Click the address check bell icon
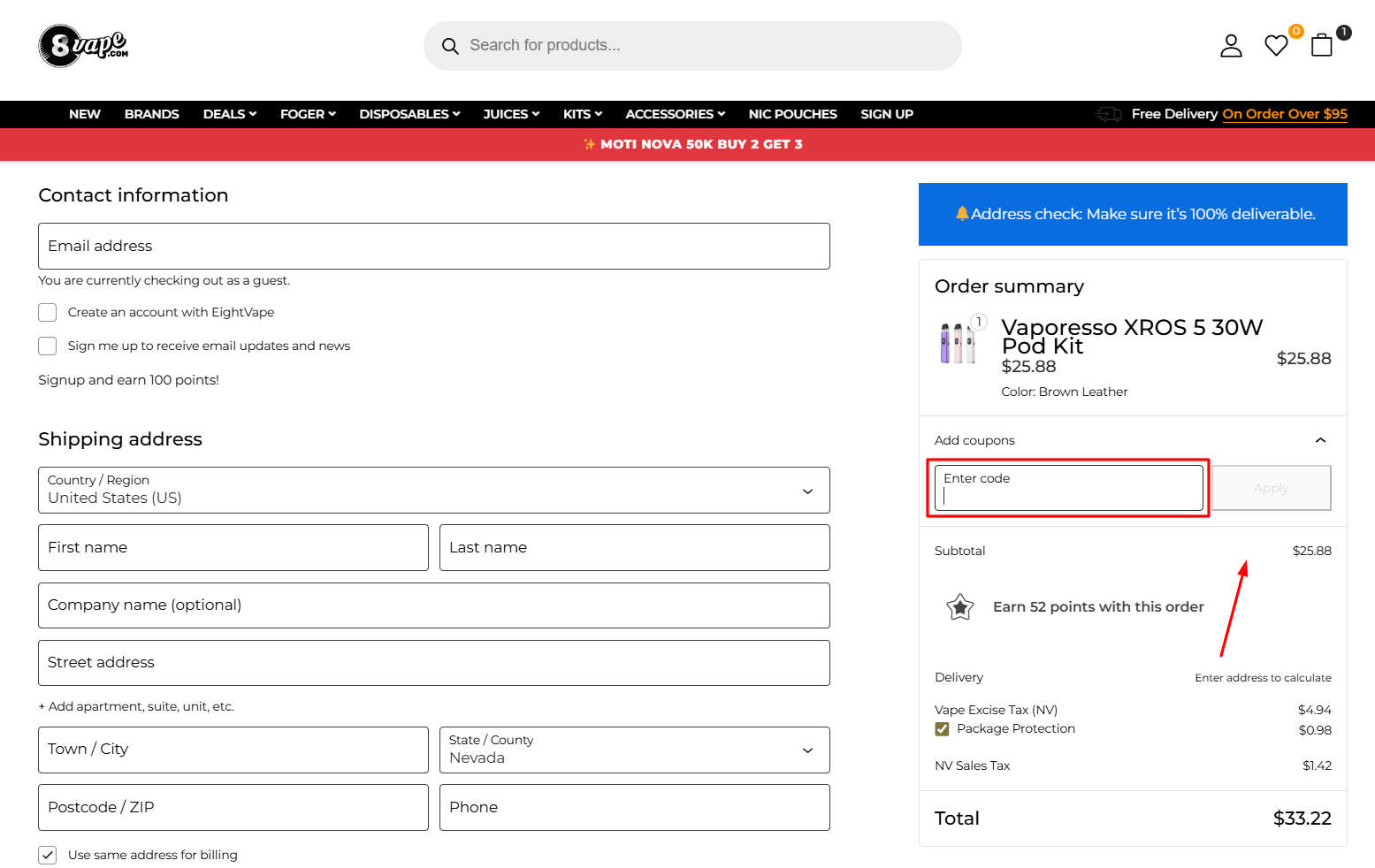 coord(962,213)
